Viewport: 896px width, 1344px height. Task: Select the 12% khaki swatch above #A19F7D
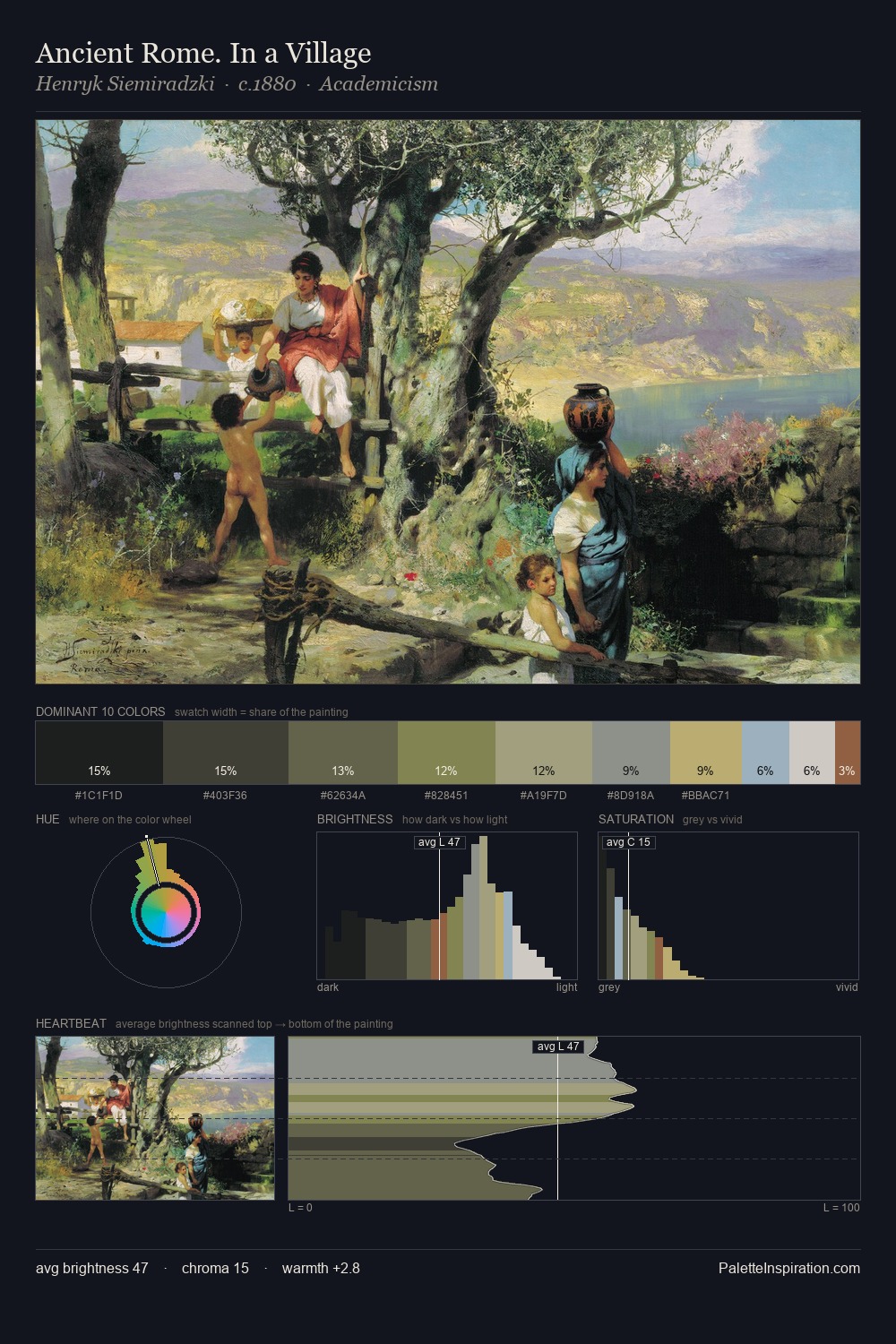(x=544, y=753)
